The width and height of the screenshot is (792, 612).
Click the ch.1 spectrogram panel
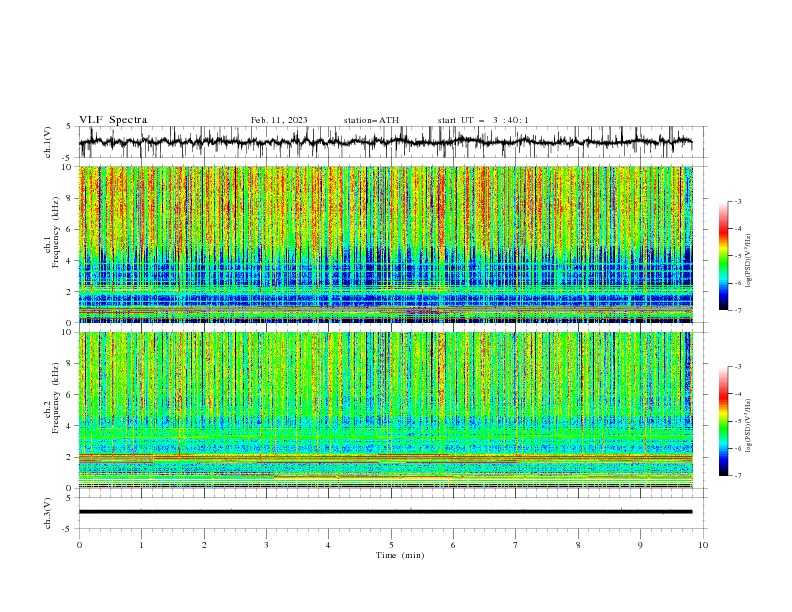385,244
